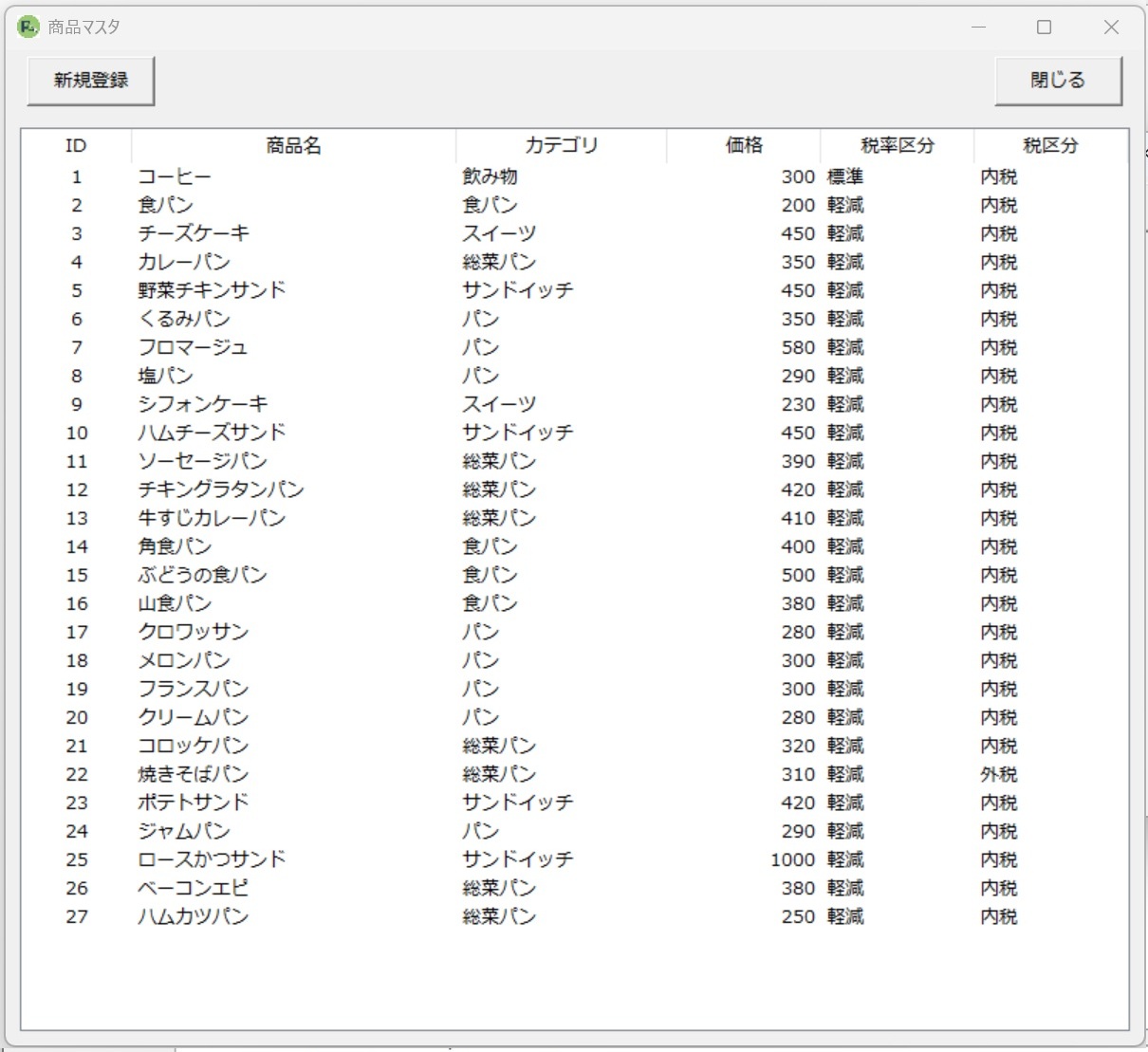Select the ハムカツパン row

194,917
